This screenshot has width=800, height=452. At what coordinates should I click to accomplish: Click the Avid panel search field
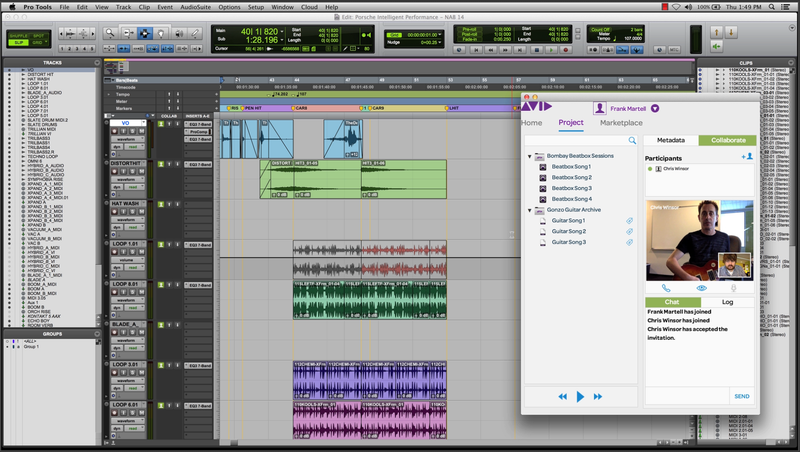click(577, 140)
